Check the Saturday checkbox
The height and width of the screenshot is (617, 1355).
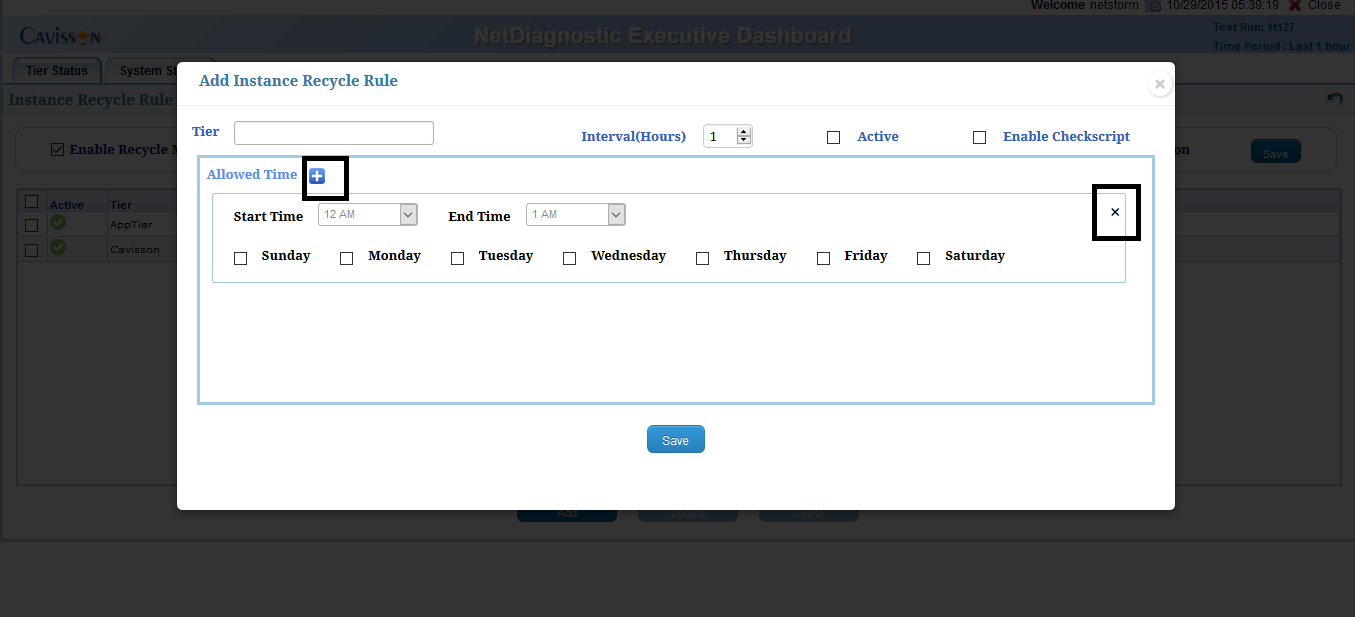point(923,259)
